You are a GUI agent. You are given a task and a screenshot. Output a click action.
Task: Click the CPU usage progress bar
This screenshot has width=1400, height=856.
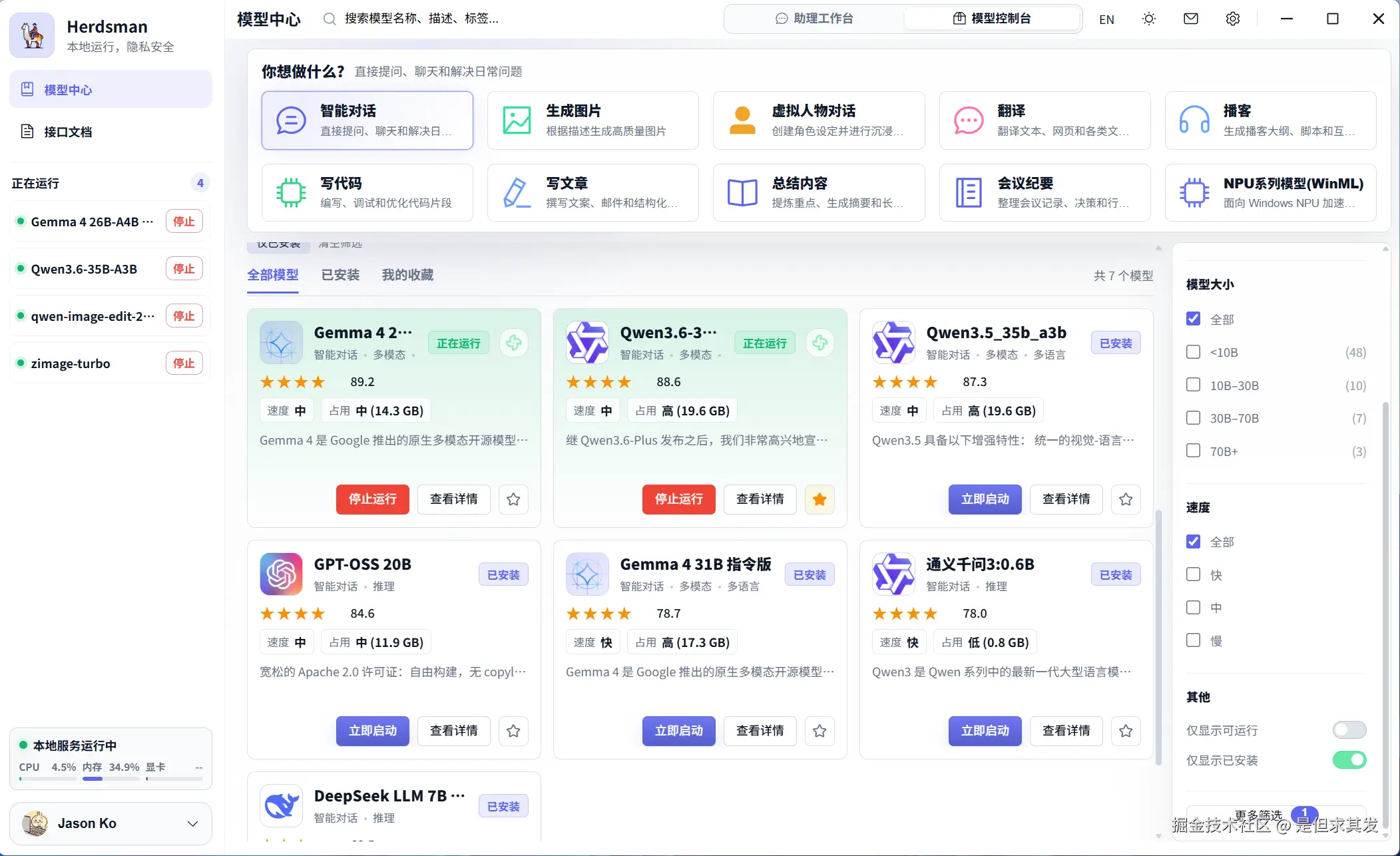coord(47,779)
